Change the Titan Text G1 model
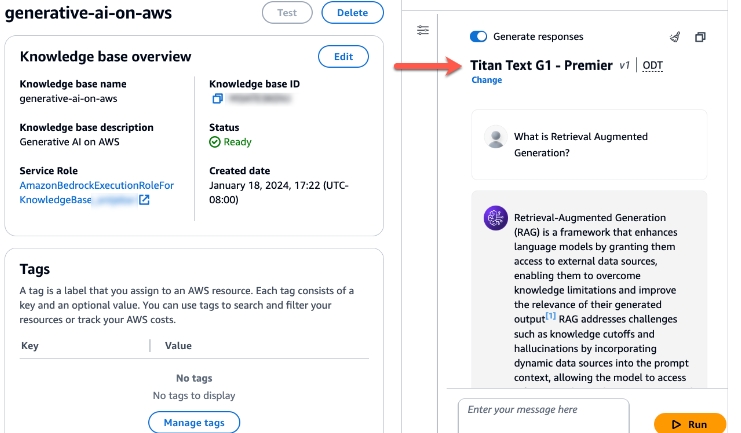The height and width of the screenshot is (433, 741). tap(487, 80)
